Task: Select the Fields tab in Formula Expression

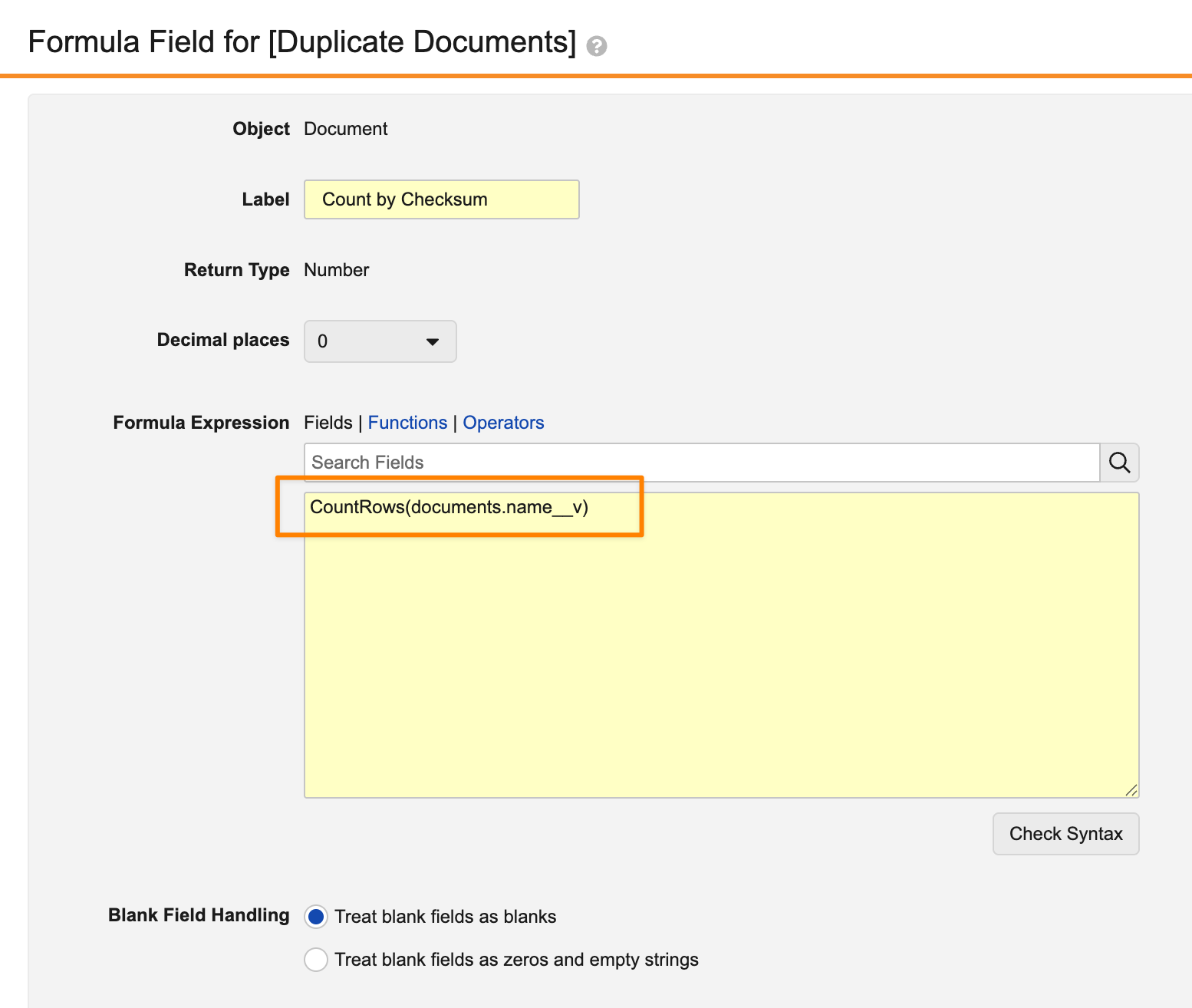Action: click(328, 423)
